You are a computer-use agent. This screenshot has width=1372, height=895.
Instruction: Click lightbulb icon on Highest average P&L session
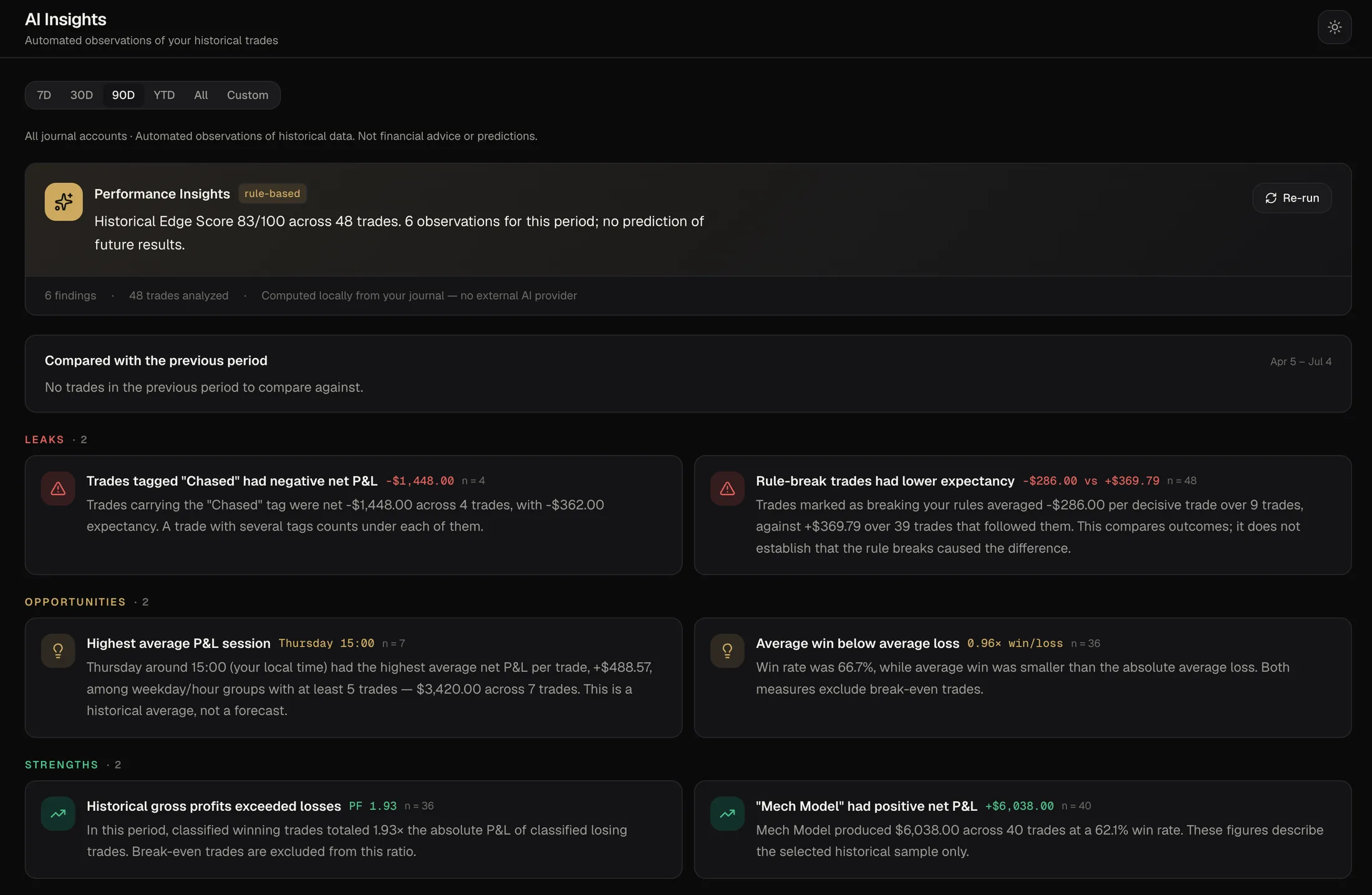tap(58, 651)
